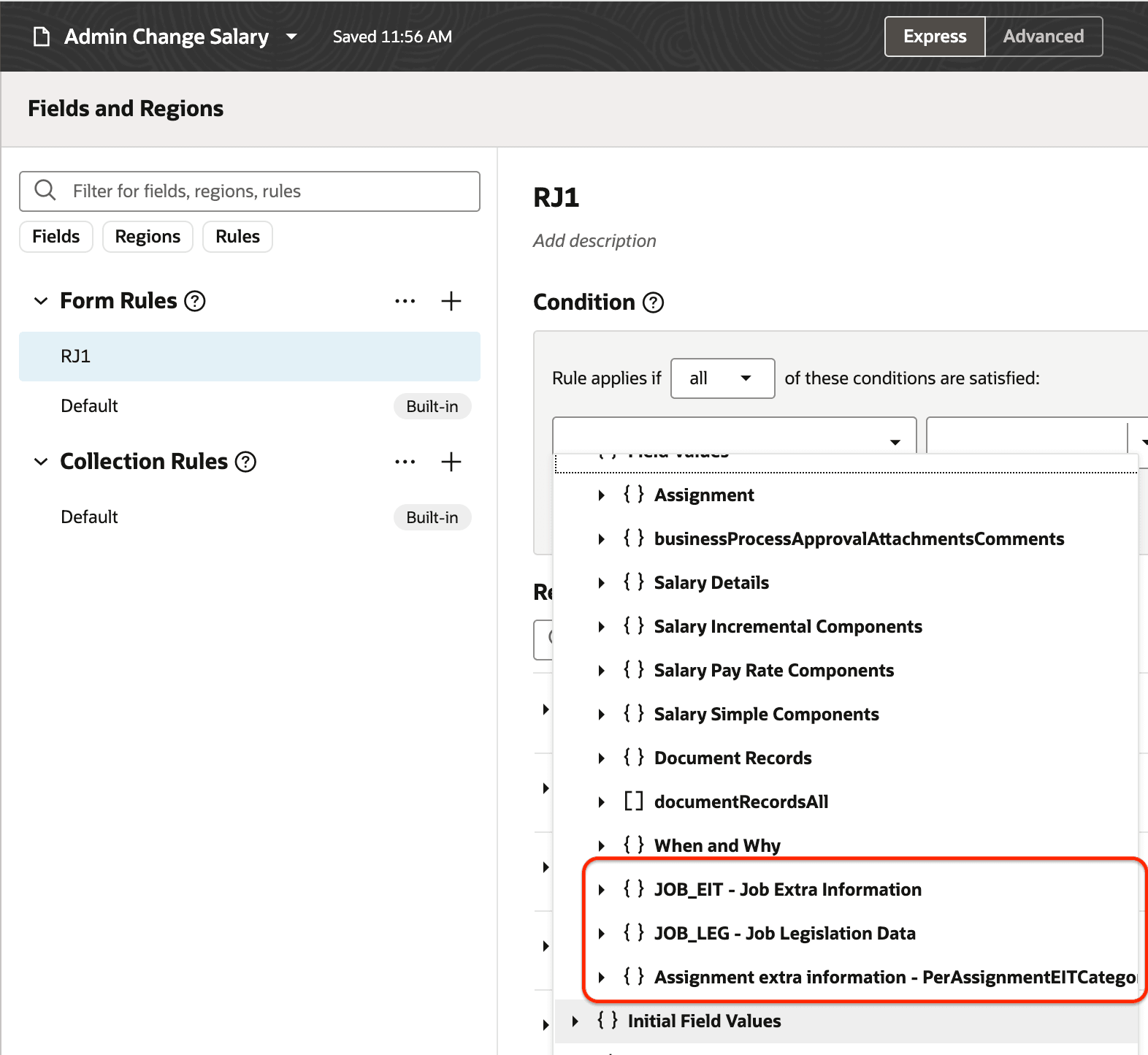Image resolution: width=1148 pixels, height=1055 pixels.
Task: Click the second condition operator input box
Action: pos(1027,435)
